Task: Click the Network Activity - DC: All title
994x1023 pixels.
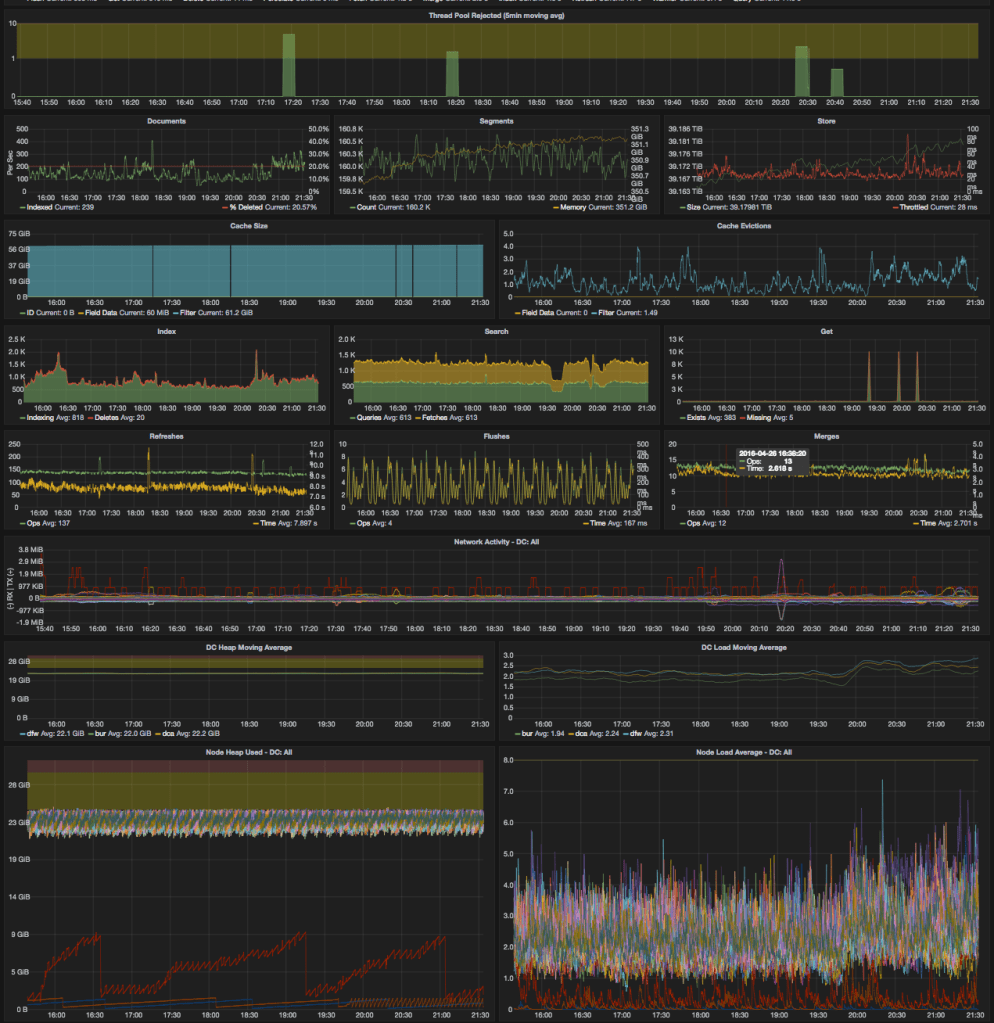Action: pos(496,541)
